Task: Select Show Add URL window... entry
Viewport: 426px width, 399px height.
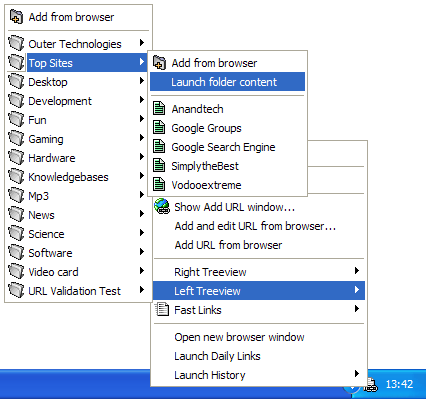Action: coord(259,207)
